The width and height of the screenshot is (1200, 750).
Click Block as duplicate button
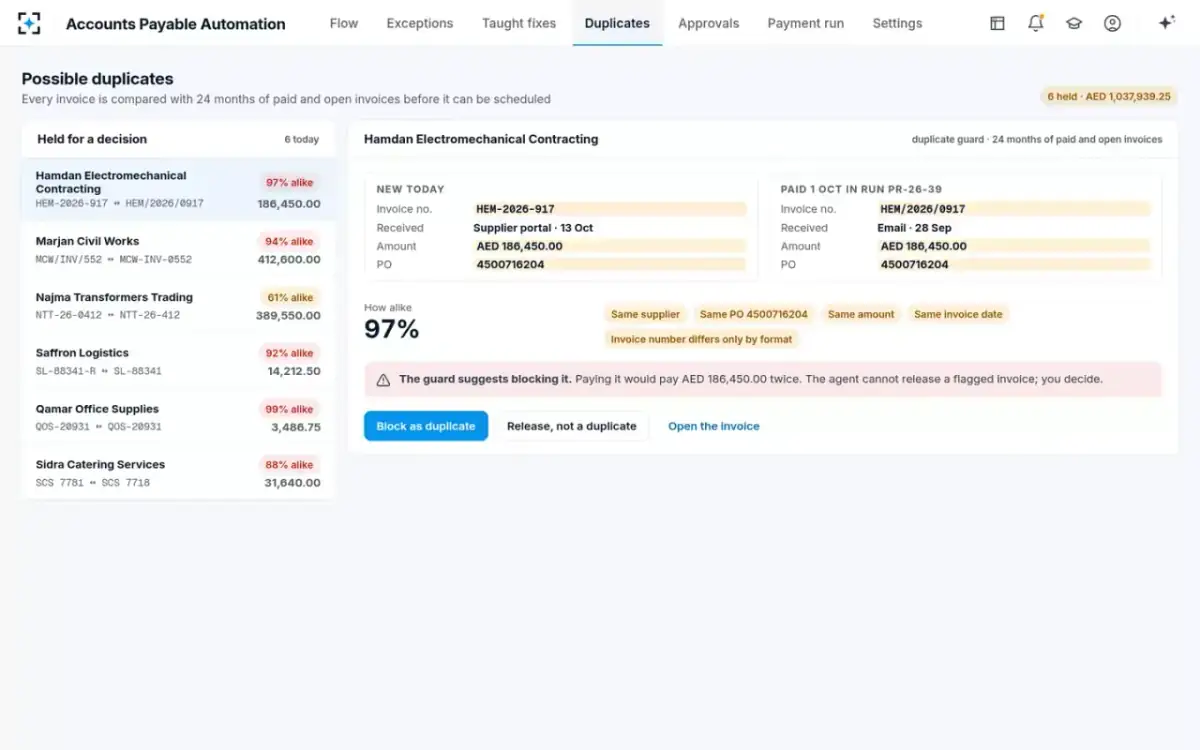point(426,426)
